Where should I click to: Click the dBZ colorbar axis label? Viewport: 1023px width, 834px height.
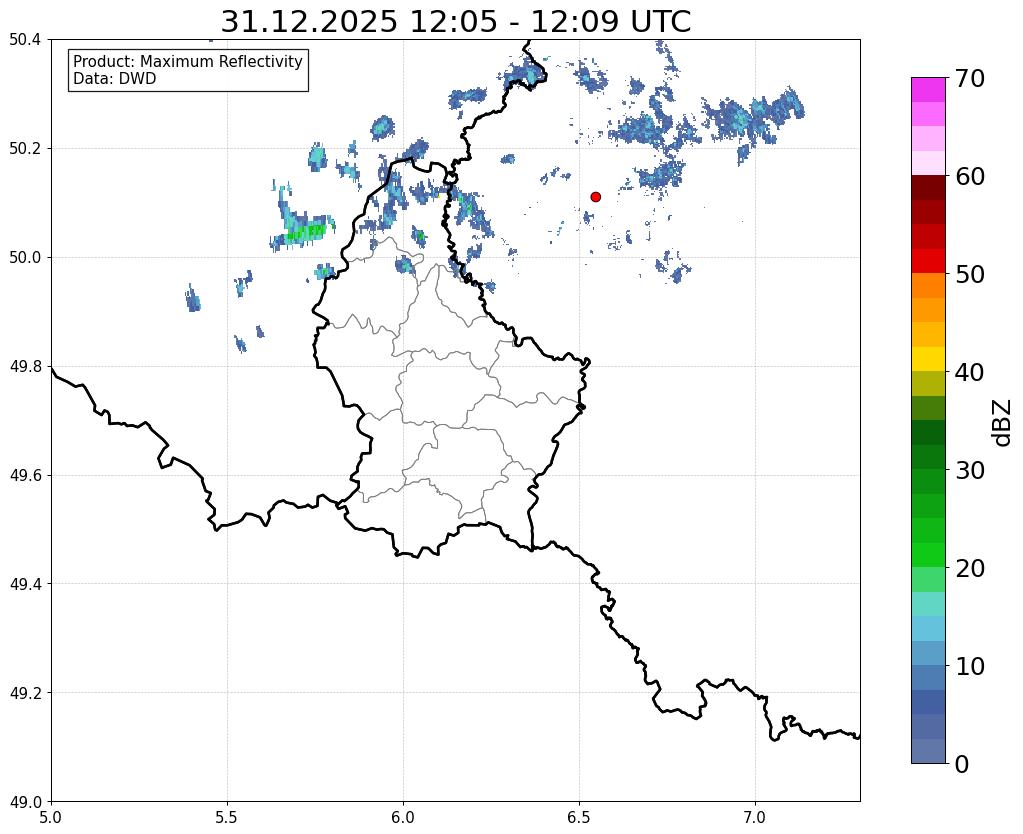click(1003, 422)
